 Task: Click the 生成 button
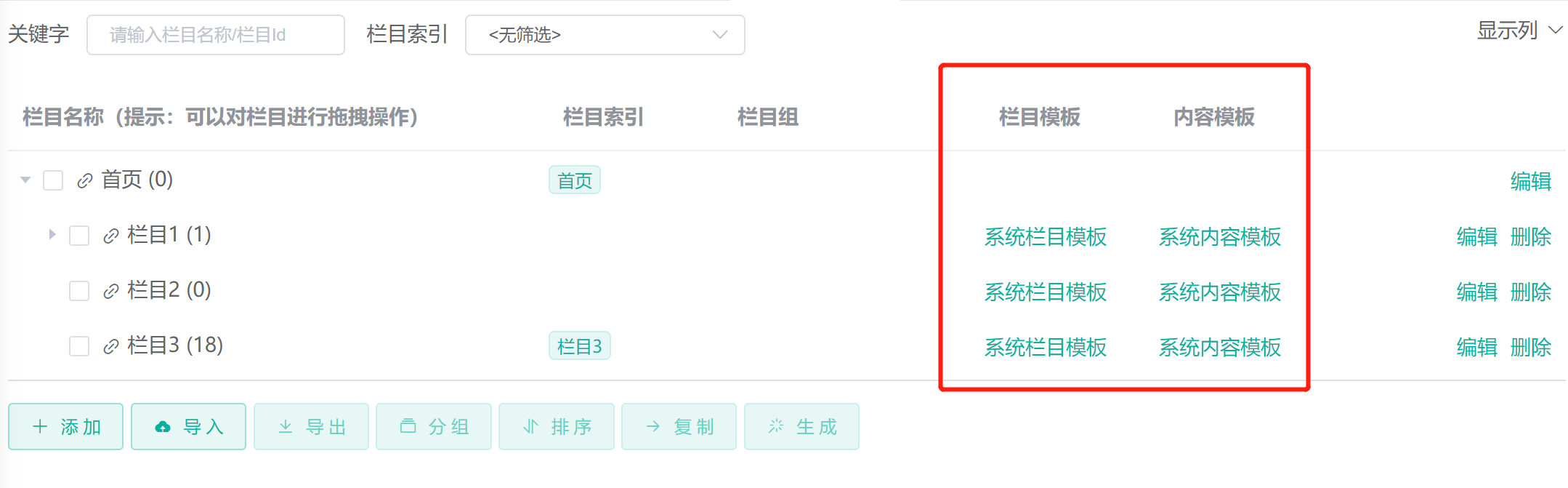(801, 427)
